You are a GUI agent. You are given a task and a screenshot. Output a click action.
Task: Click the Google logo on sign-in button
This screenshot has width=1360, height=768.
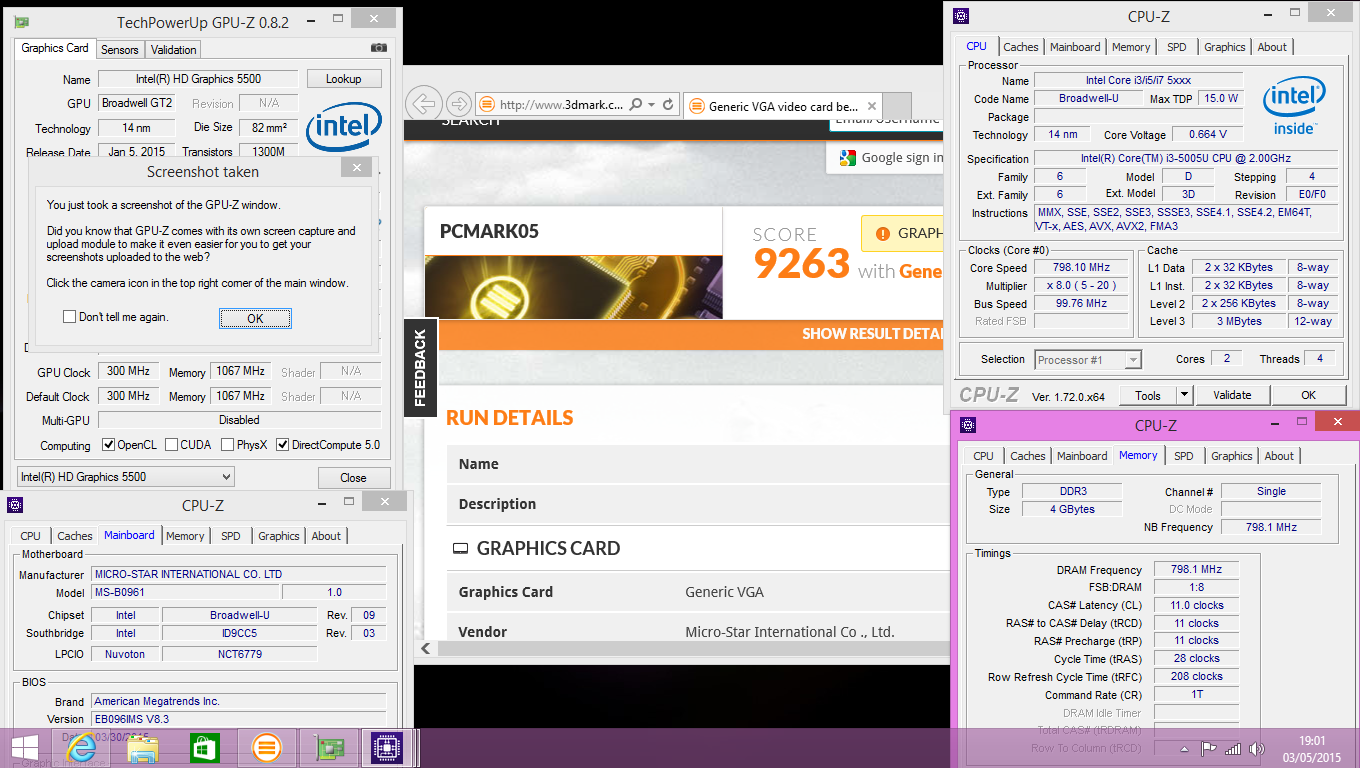point(847,157)
